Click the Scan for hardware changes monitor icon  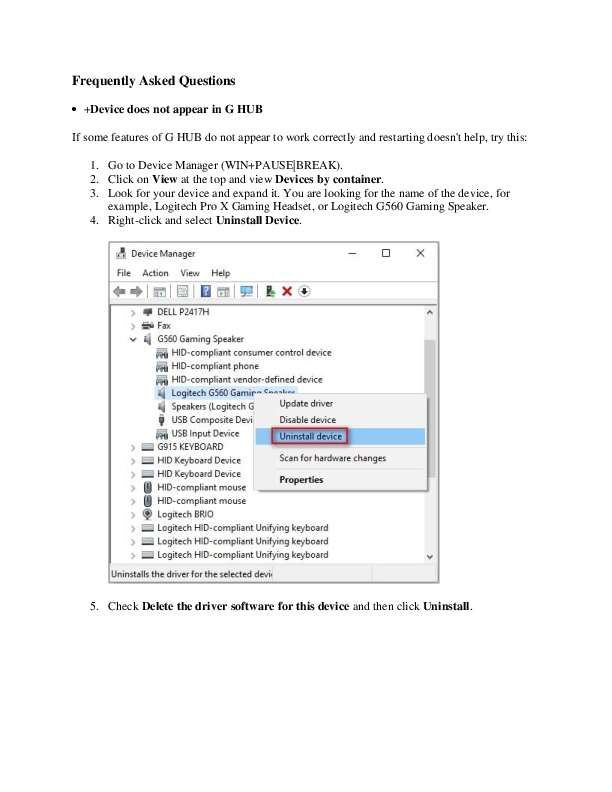pos(247,291)
